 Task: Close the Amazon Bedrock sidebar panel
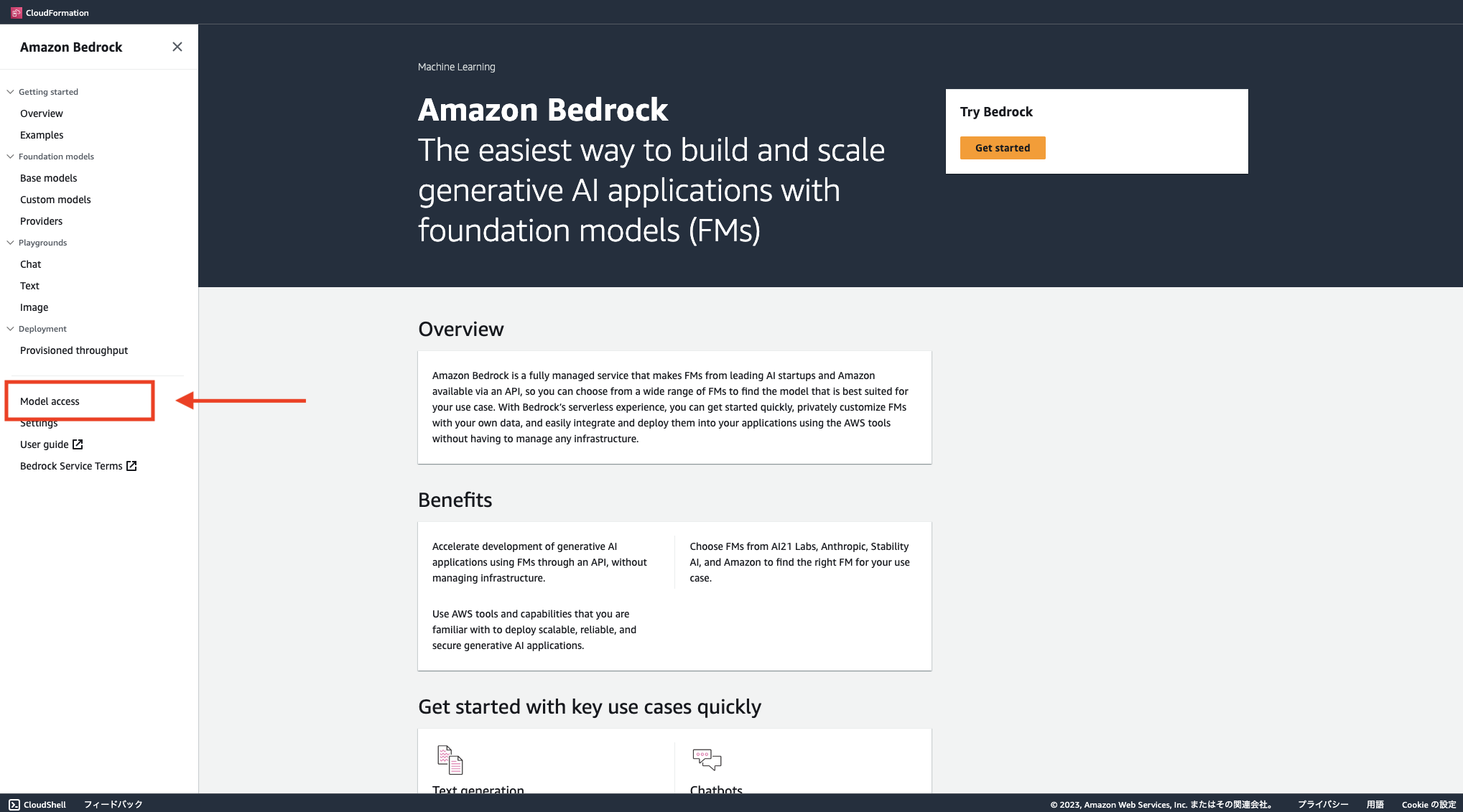[x=177, y=47]
